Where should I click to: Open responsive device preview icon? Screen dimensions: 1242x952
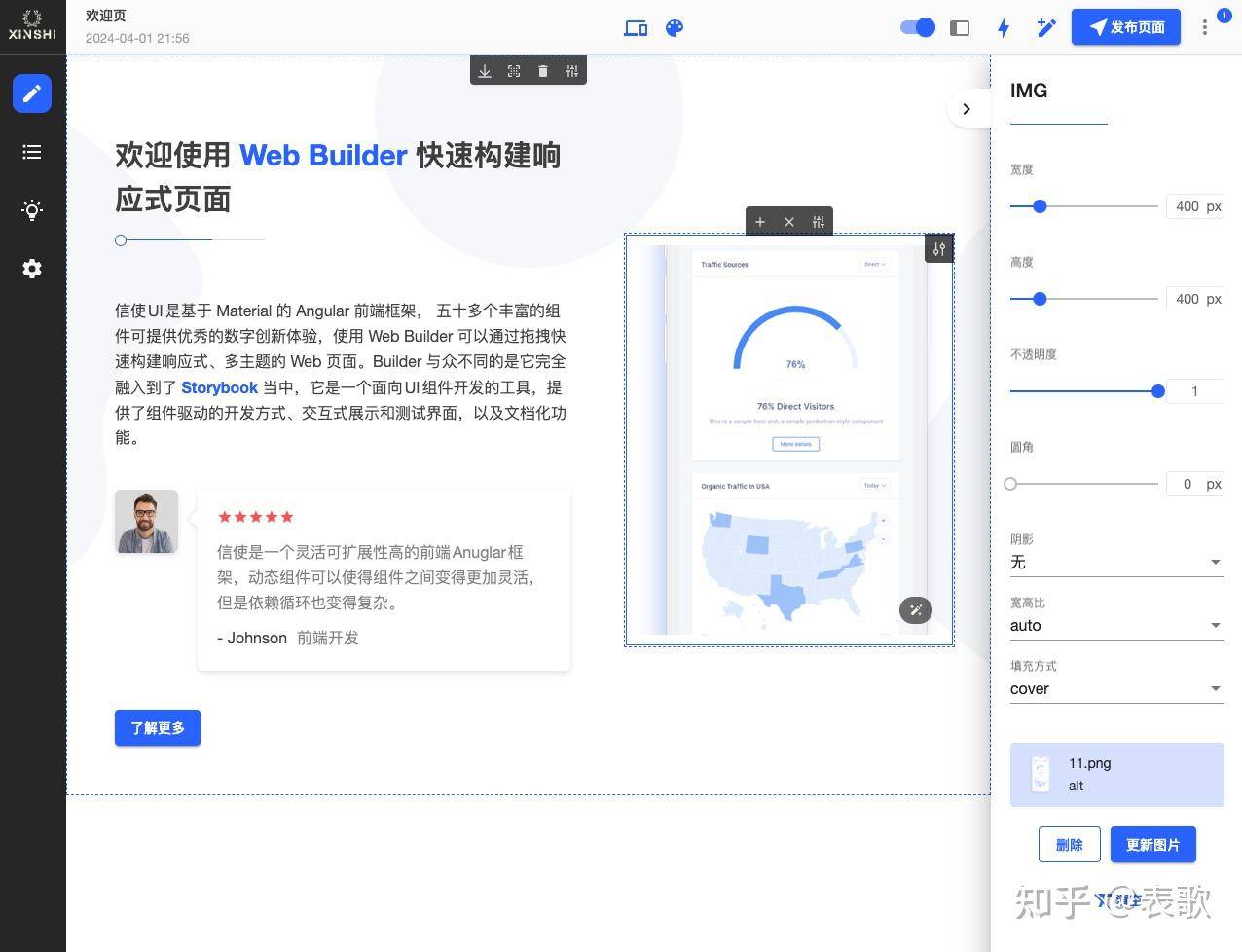click(636, 28)
